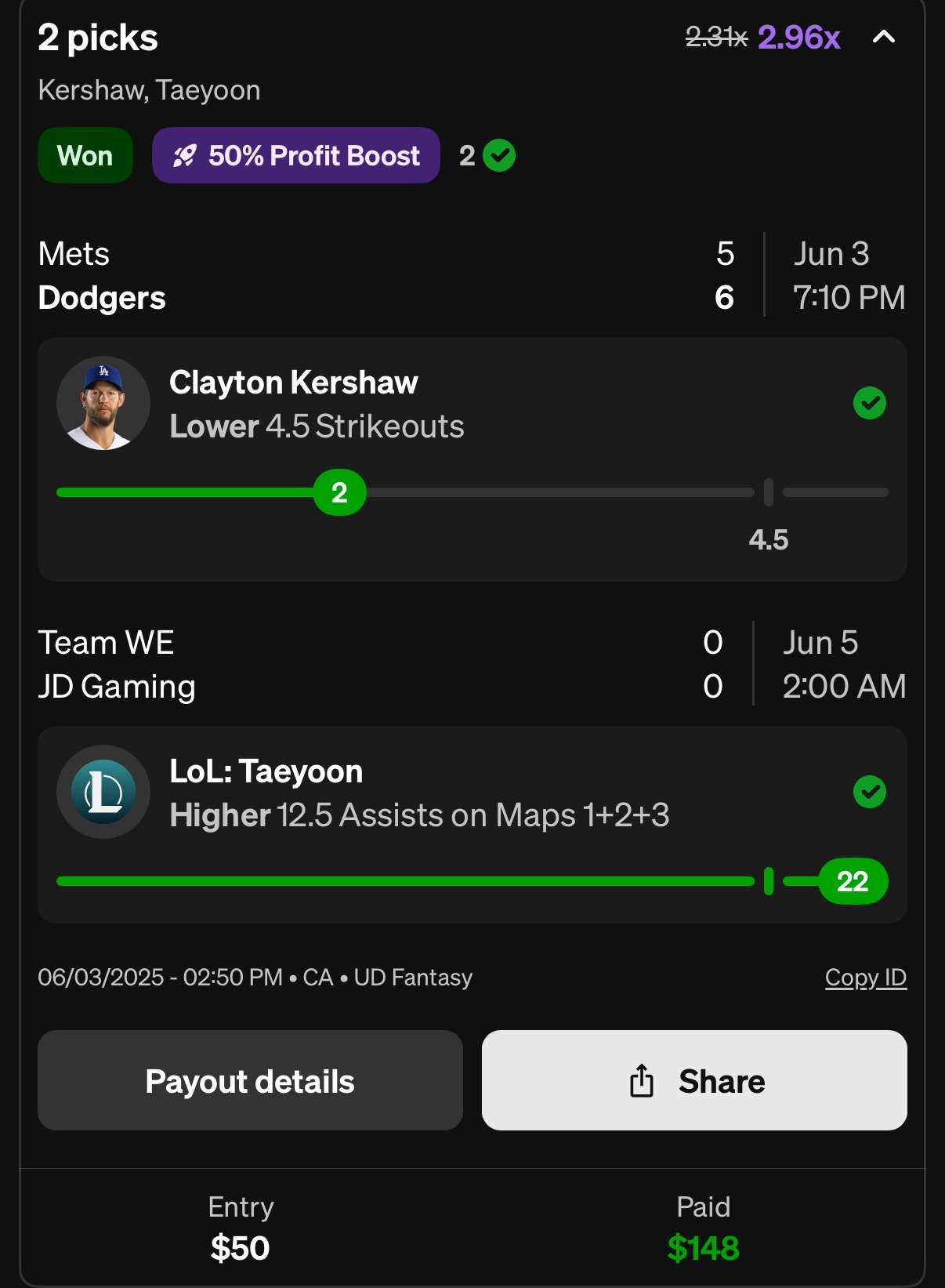945x1288 pixels.
Task: Click the share upload icon
Action: pos(642,1080)
